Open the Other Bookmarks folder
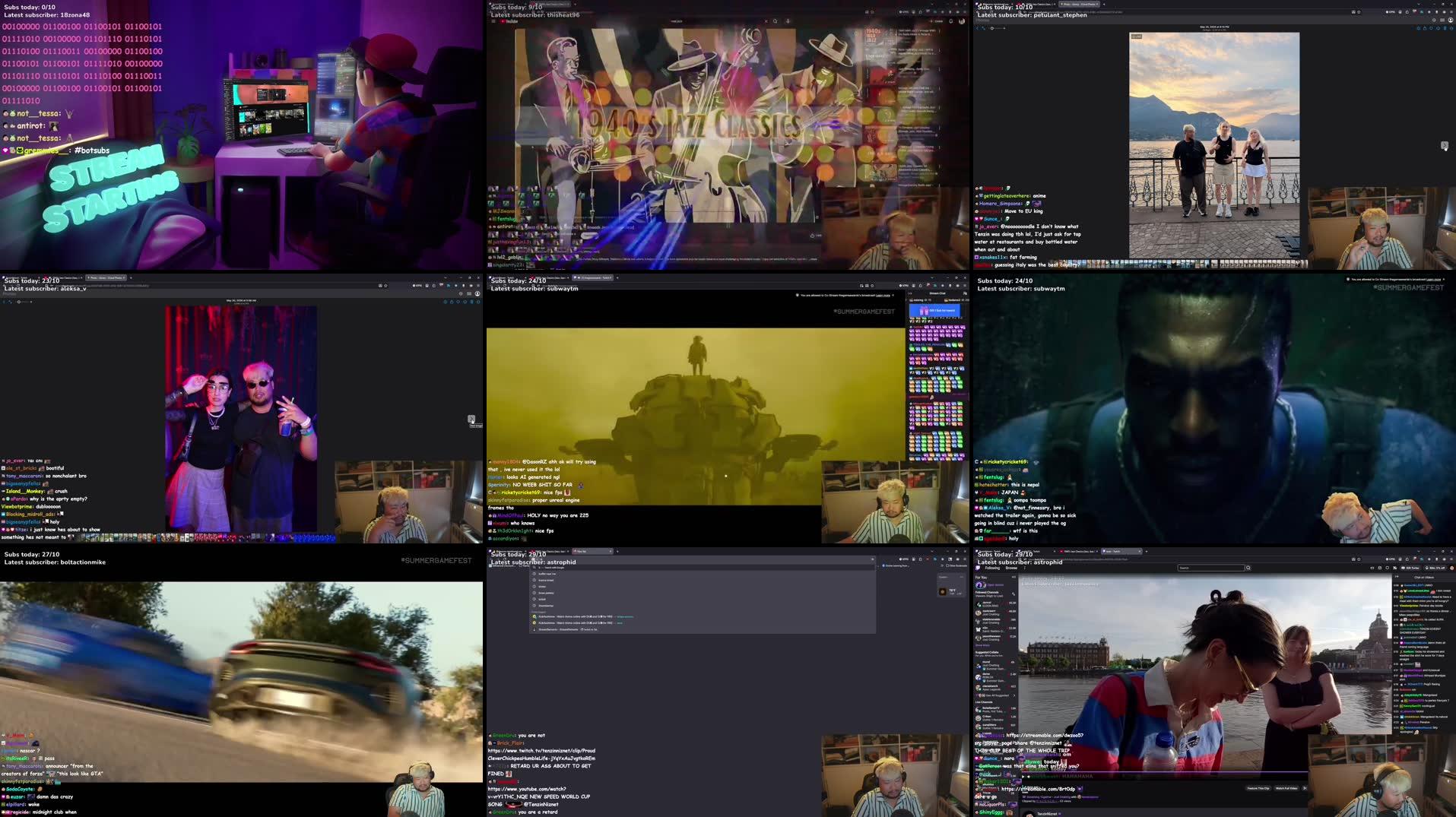Image resolution: width=1456 pixels, height=817 pixels. (x=956, y=565)
